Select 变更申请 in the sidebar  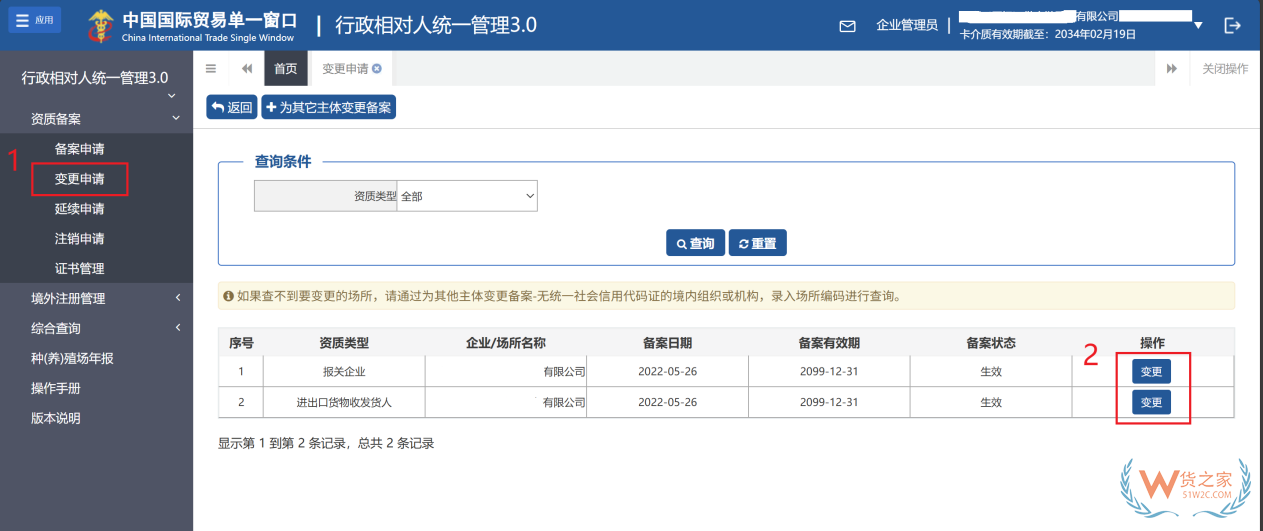[80, 179]
